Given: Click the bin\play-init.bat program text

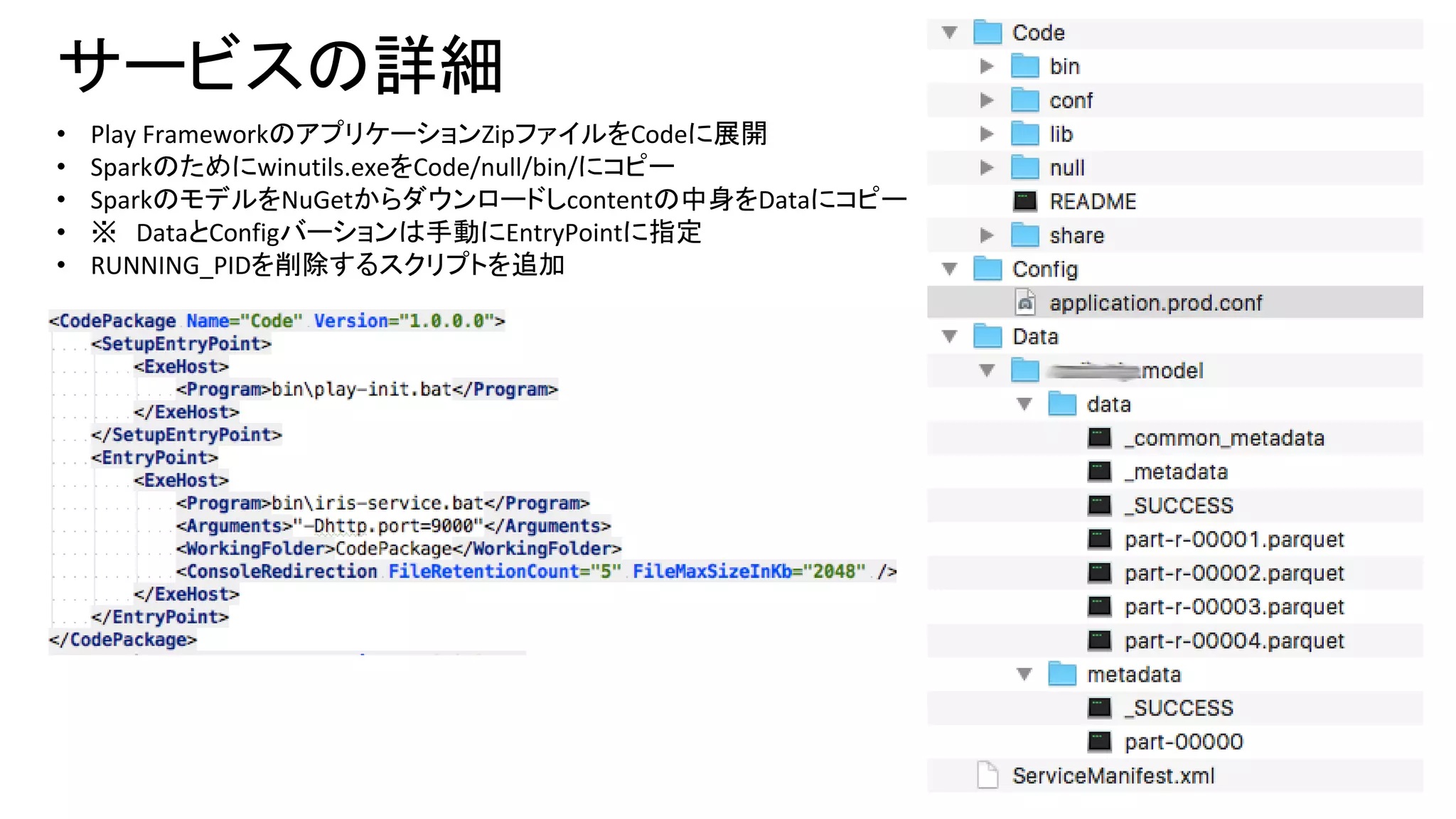Looking at the screenshot, I should click(362, 390).
